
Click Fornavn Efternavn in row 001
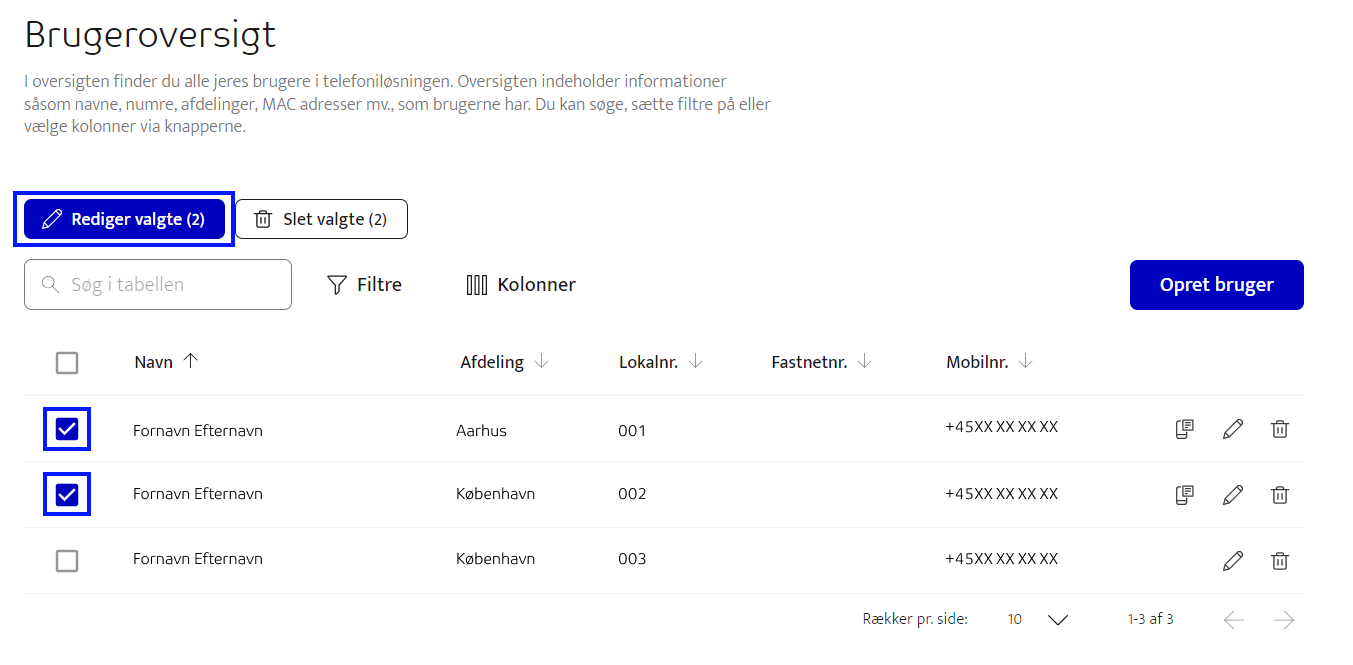tap(198, 431)
